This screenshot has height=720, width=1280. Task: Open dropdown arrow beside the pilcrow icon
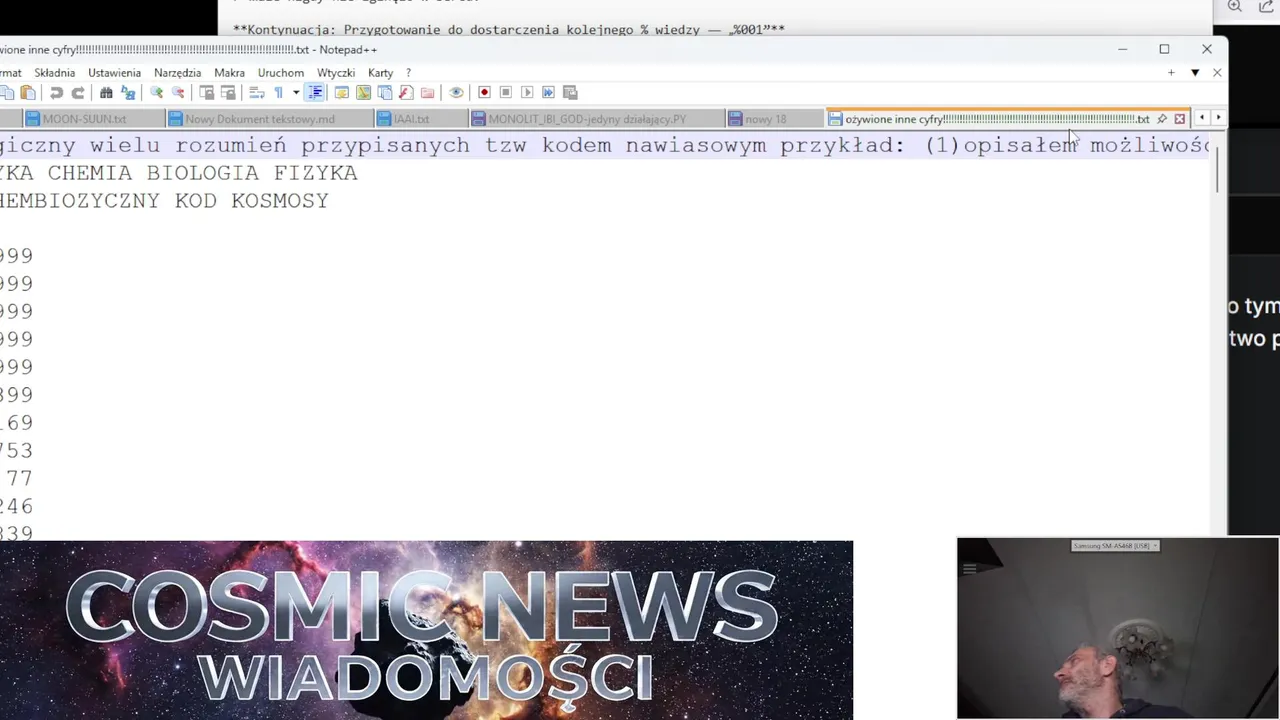click(x=296, y=93)
